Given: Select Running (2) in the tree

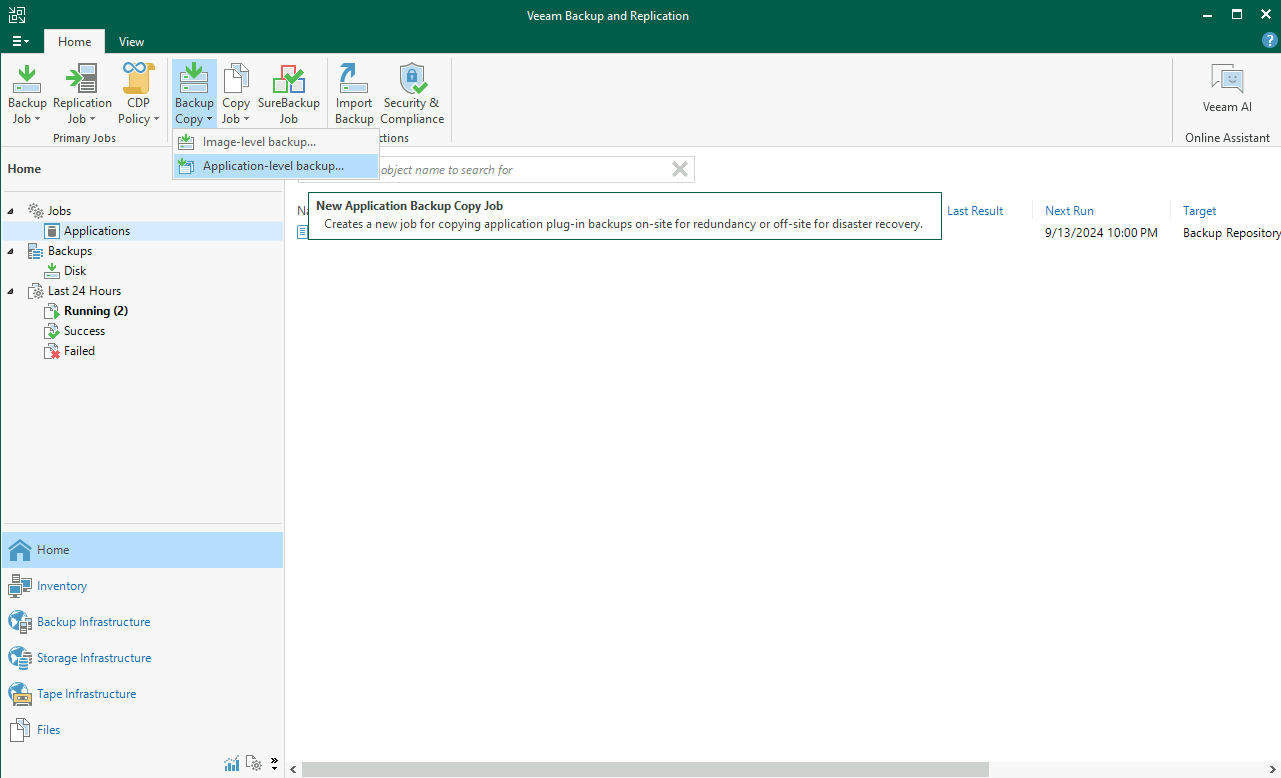Looking at the screenshot, I should (x=95, y=311).
